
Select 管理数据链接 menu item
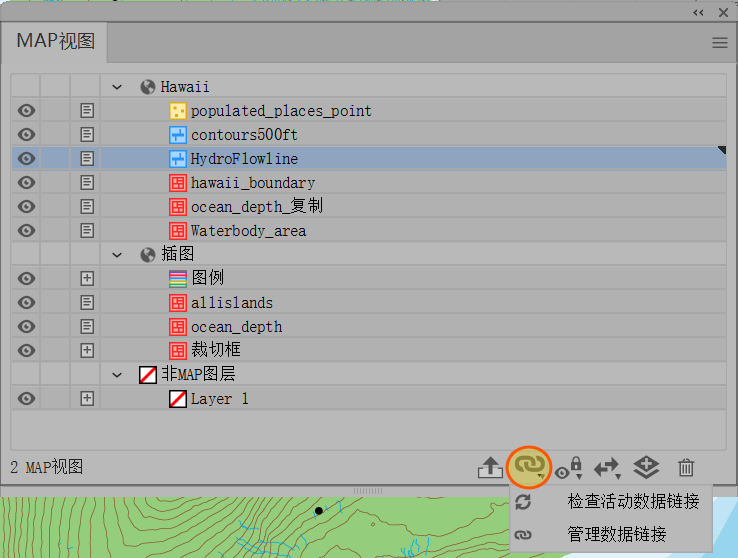(x=611, y=534)
